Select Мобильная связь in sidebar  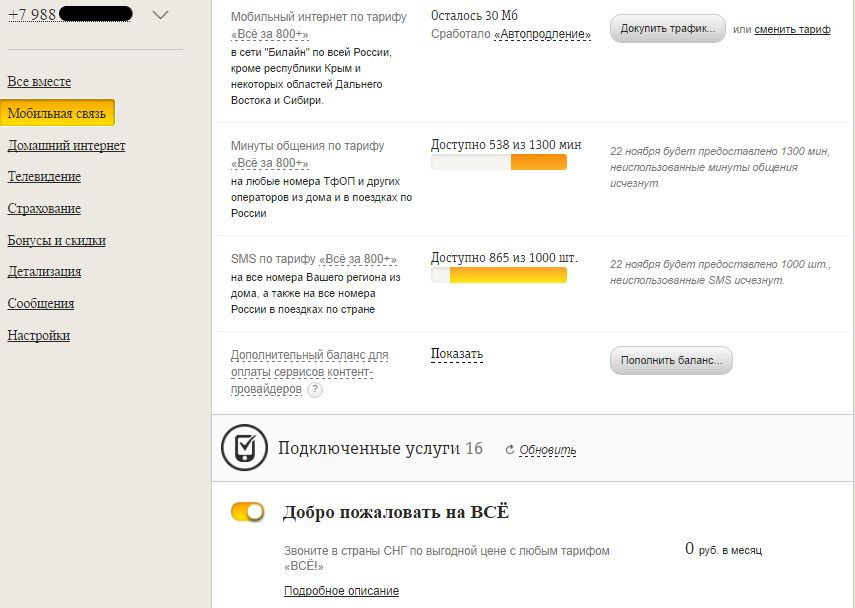(57, 113)
